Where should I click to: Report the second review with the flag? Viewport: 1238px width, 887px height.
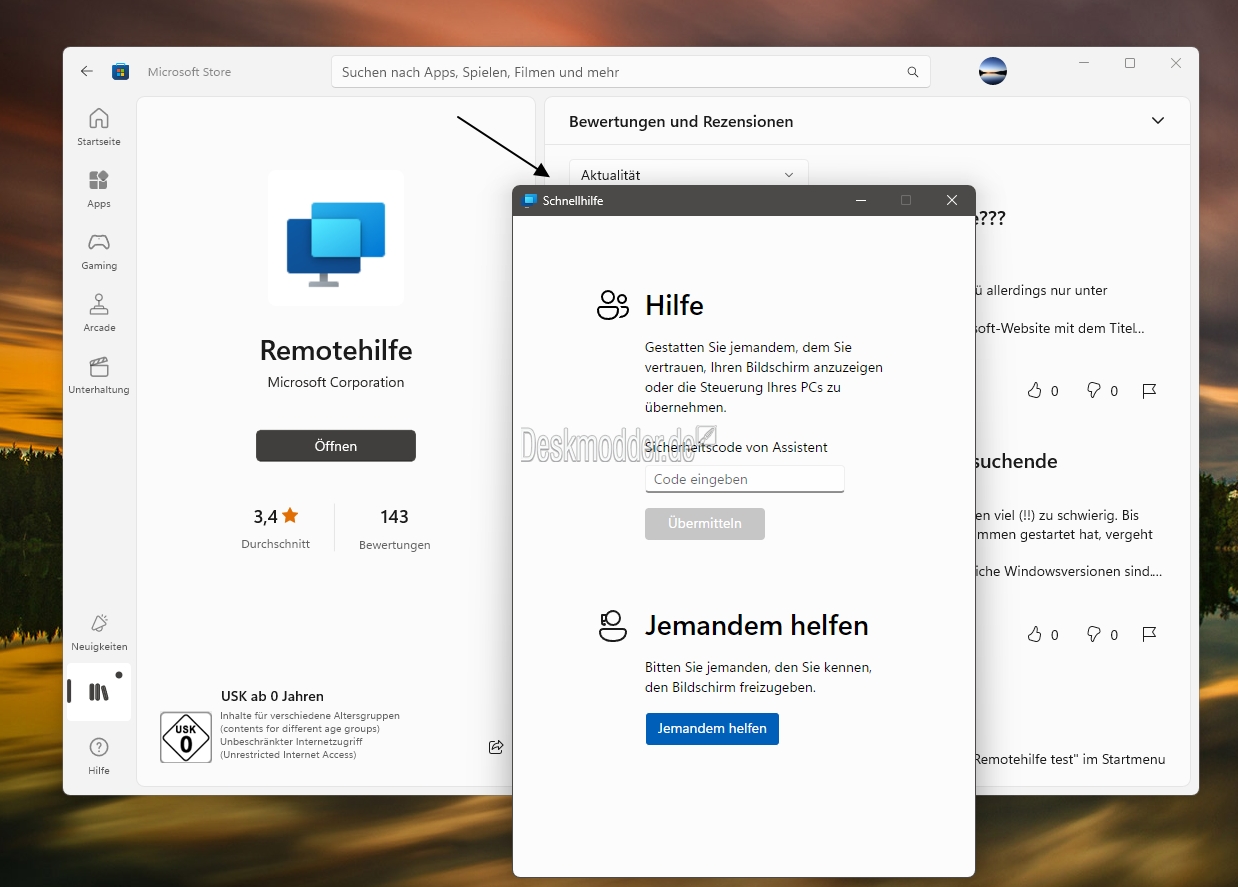[1149, 635]
